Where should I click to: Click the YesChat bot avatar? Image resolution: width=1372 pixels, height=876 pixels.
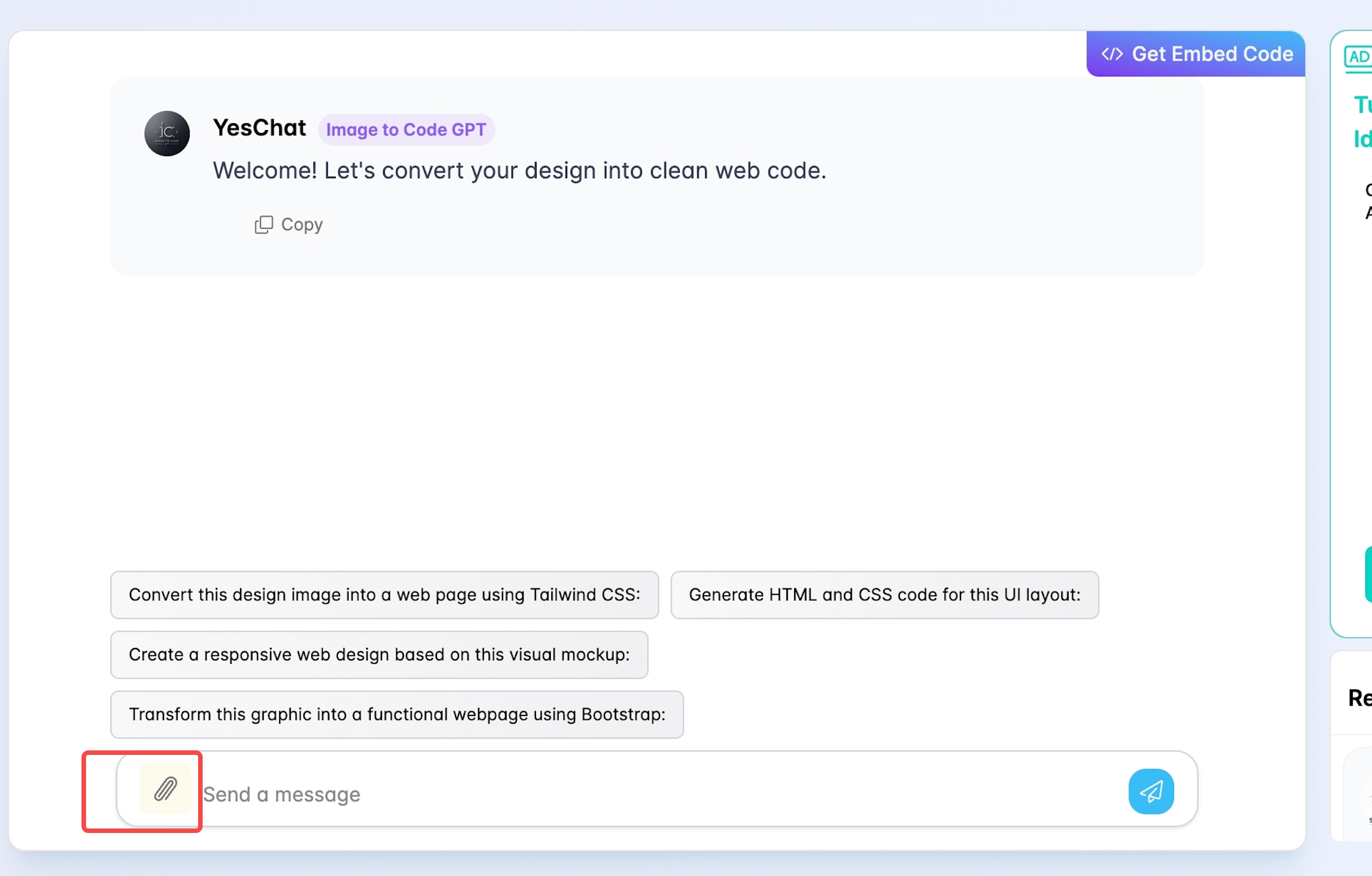click(167, 134)
